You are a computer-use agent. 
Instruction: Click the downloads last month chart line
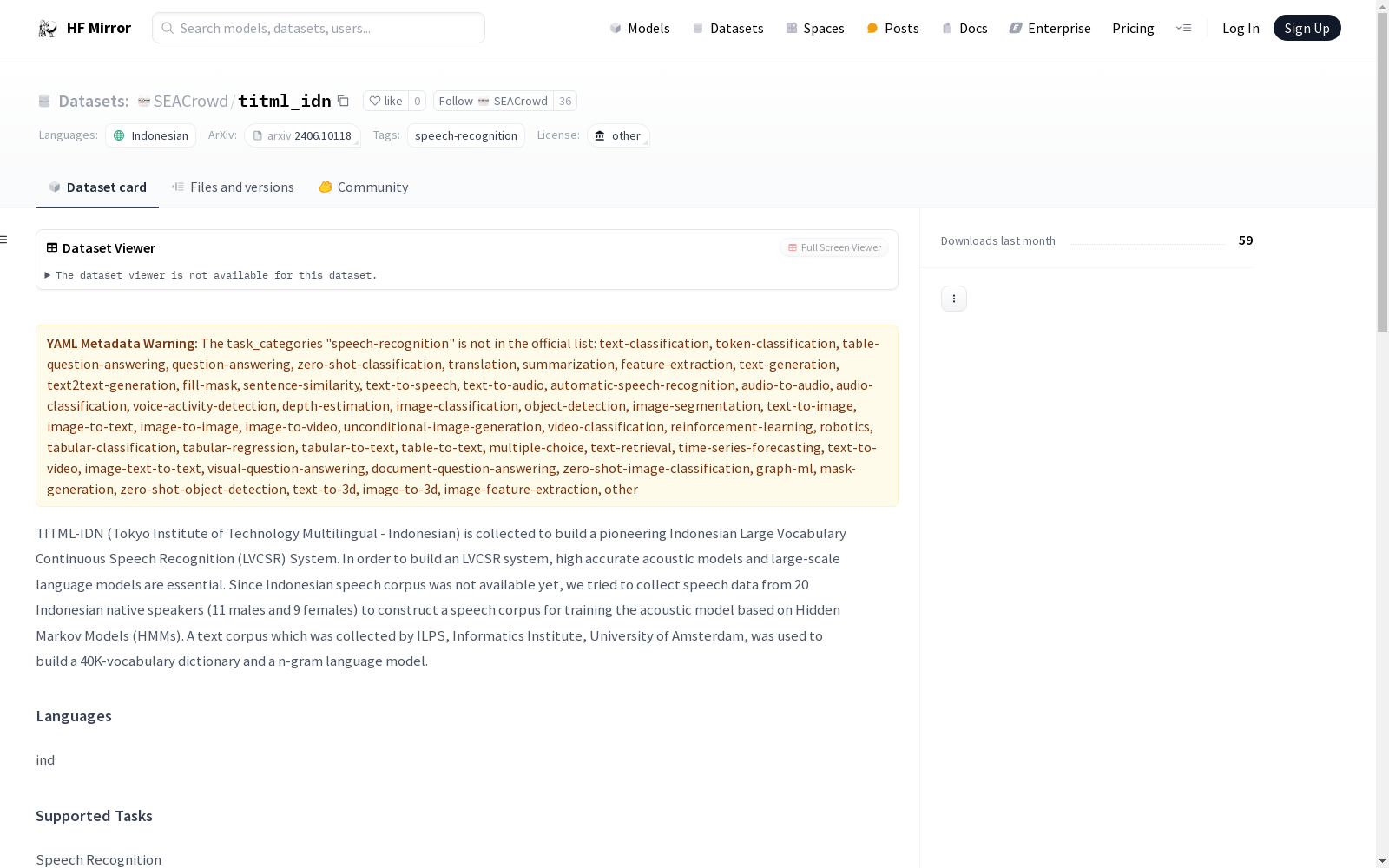click(x=1147, y=244)
